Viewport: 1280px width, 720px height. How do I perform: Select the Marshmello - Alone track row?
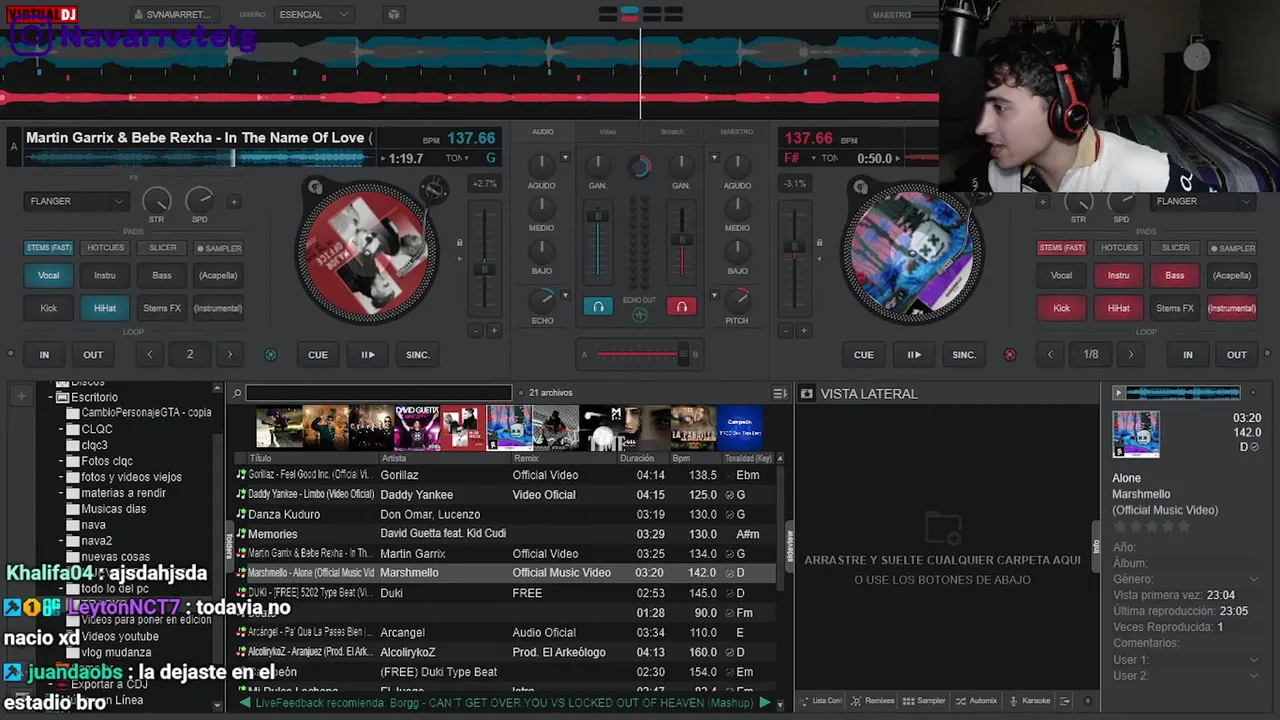click(504, 573)
